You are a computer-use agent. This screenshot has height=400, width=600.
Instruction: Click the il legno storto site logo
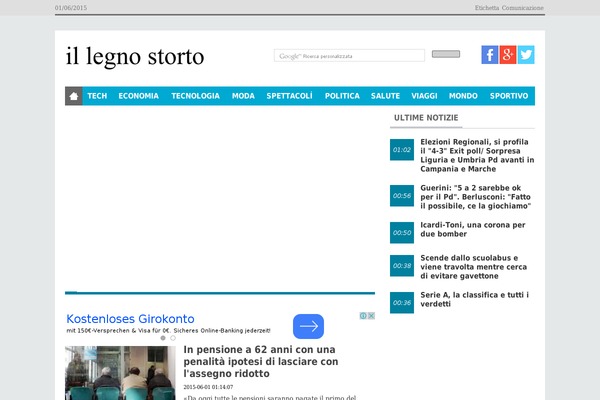(135, 56)
